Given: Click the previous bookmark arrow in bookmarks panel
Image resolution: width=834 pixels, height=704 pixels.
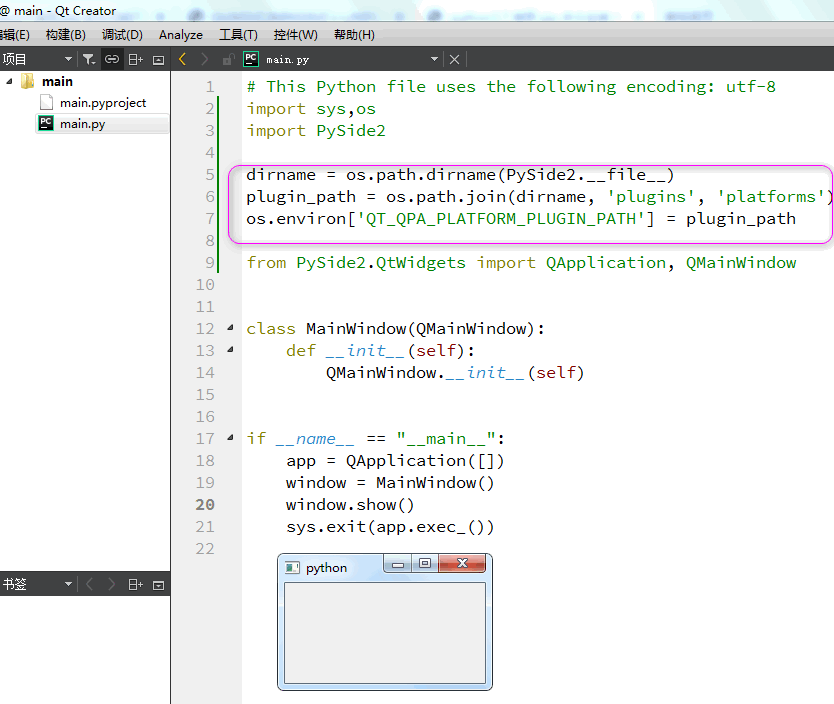Looking at the screenshot, I should 89,585.
